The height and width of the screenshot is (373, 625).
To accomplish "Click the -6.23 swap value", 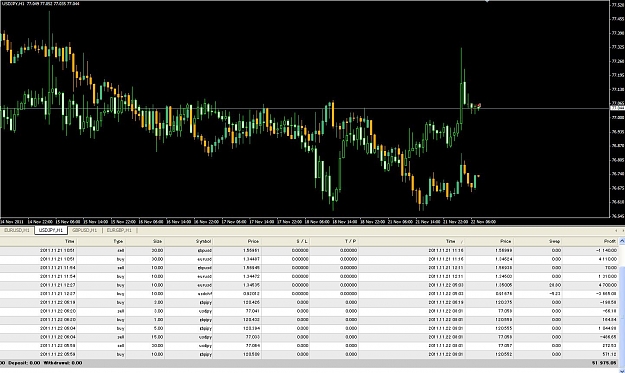I will pos(554,294).
